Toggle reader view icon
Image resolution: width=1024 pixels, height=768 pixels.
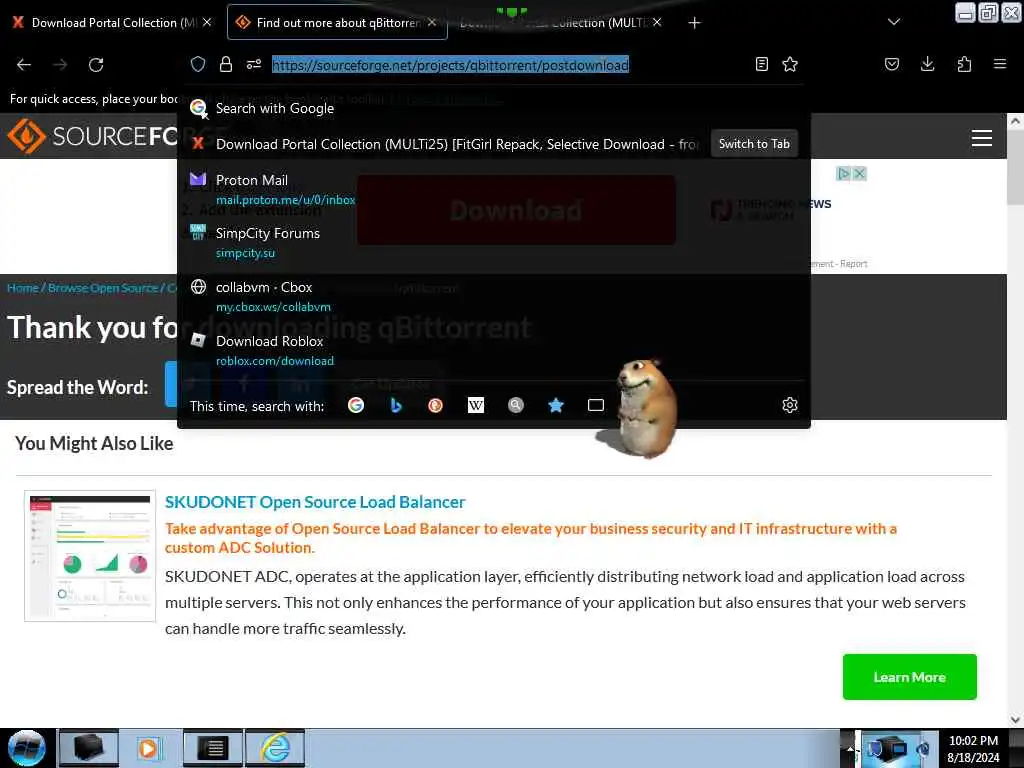[x=761, y=64]
